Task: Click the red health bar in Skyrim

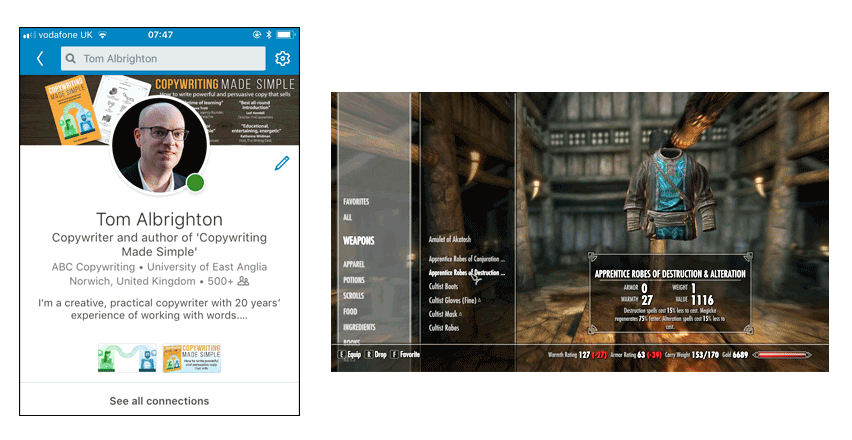Action: (782, 355)
